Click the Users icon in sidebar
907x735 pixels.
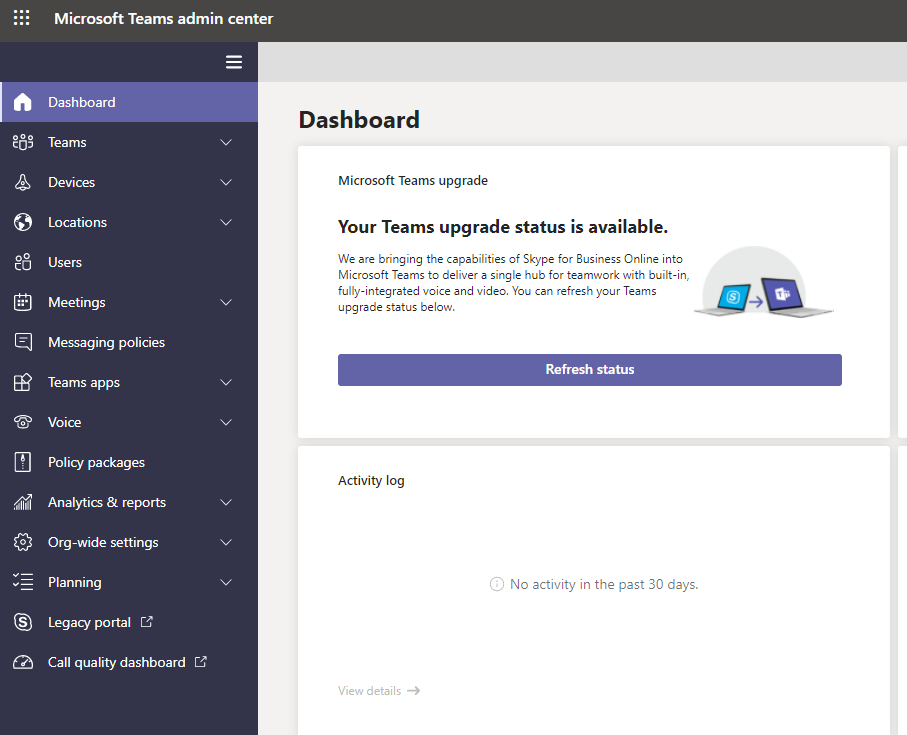click(x=23, y=262)
